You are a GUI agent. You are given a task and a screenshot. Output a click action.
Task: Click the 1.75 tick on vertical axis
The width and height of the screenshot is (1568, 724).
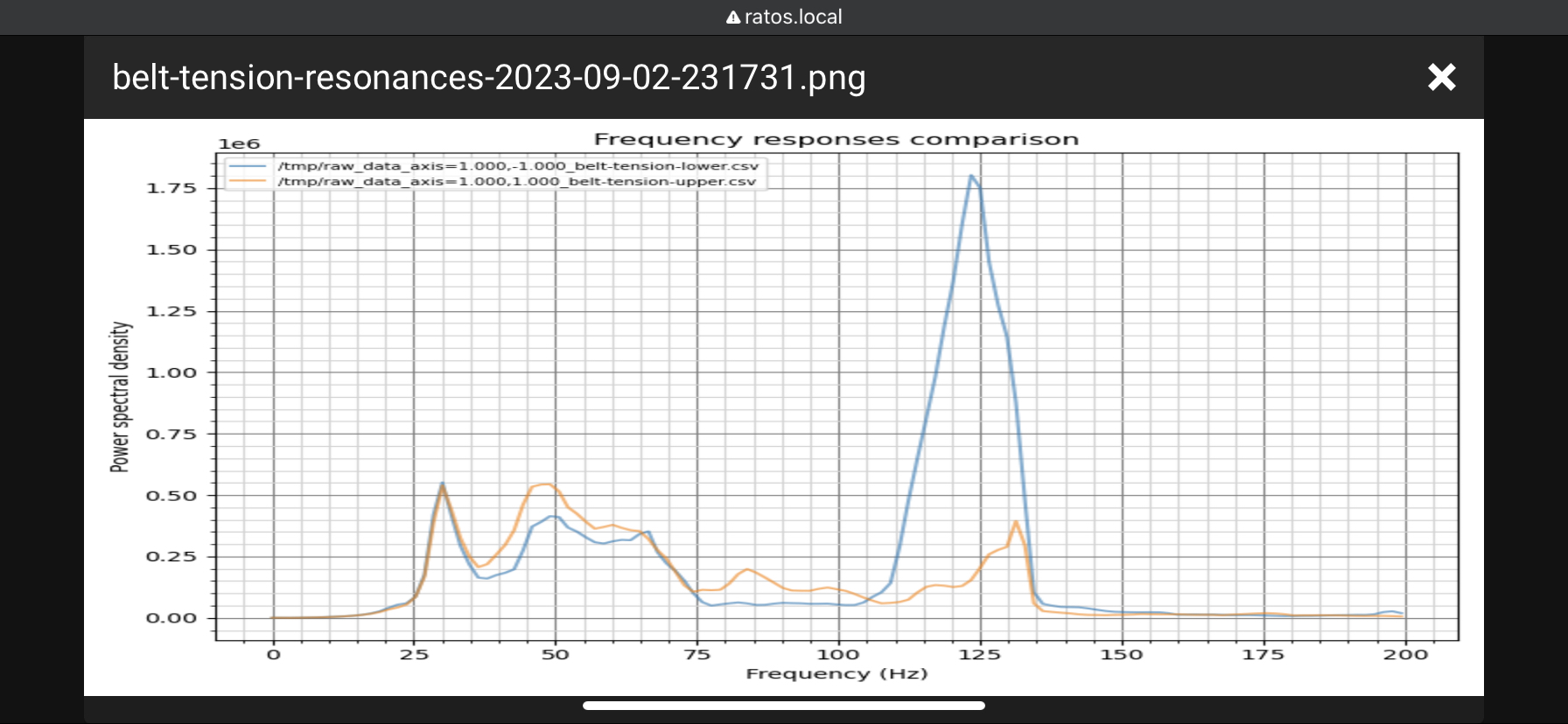pyautogui.click(x=171, y=188)
